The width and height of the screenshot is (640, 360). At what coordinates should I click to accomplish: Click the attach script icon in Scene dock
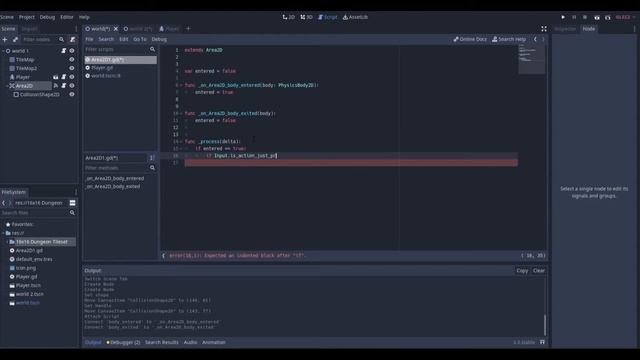[x=73, y=40]
